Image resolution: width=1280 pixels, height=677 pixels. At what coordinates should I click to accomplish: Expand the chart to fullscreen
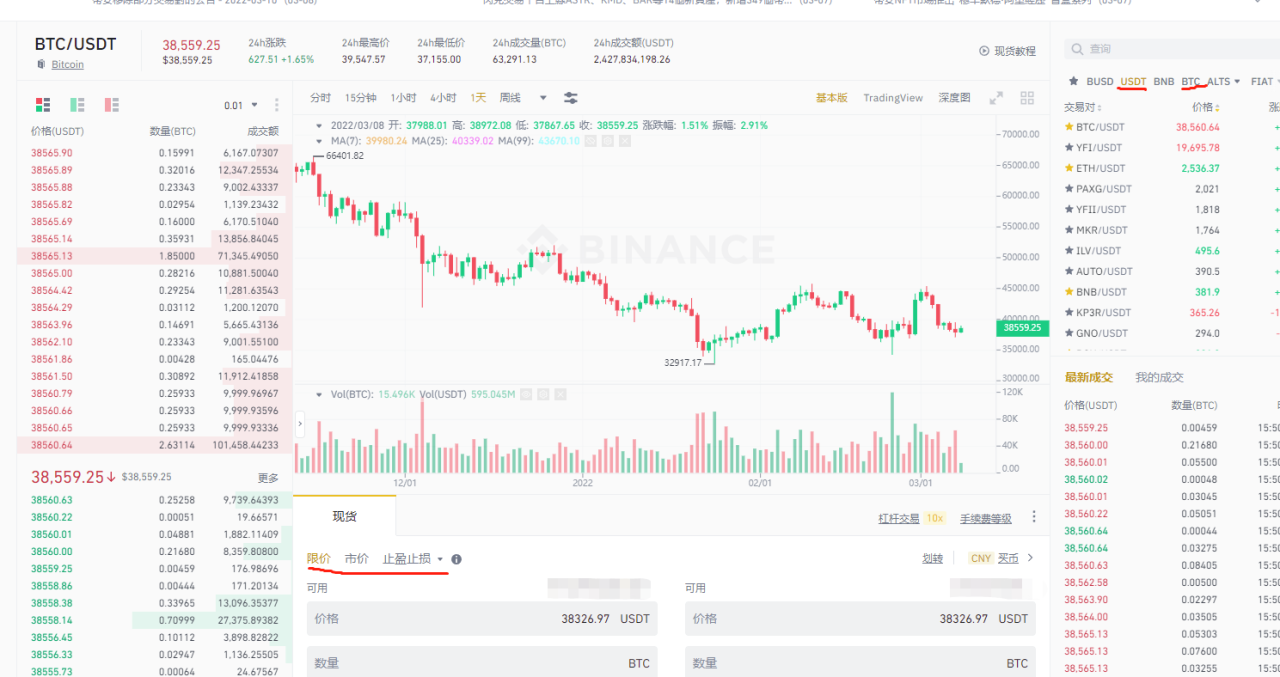tap(996, 98)
